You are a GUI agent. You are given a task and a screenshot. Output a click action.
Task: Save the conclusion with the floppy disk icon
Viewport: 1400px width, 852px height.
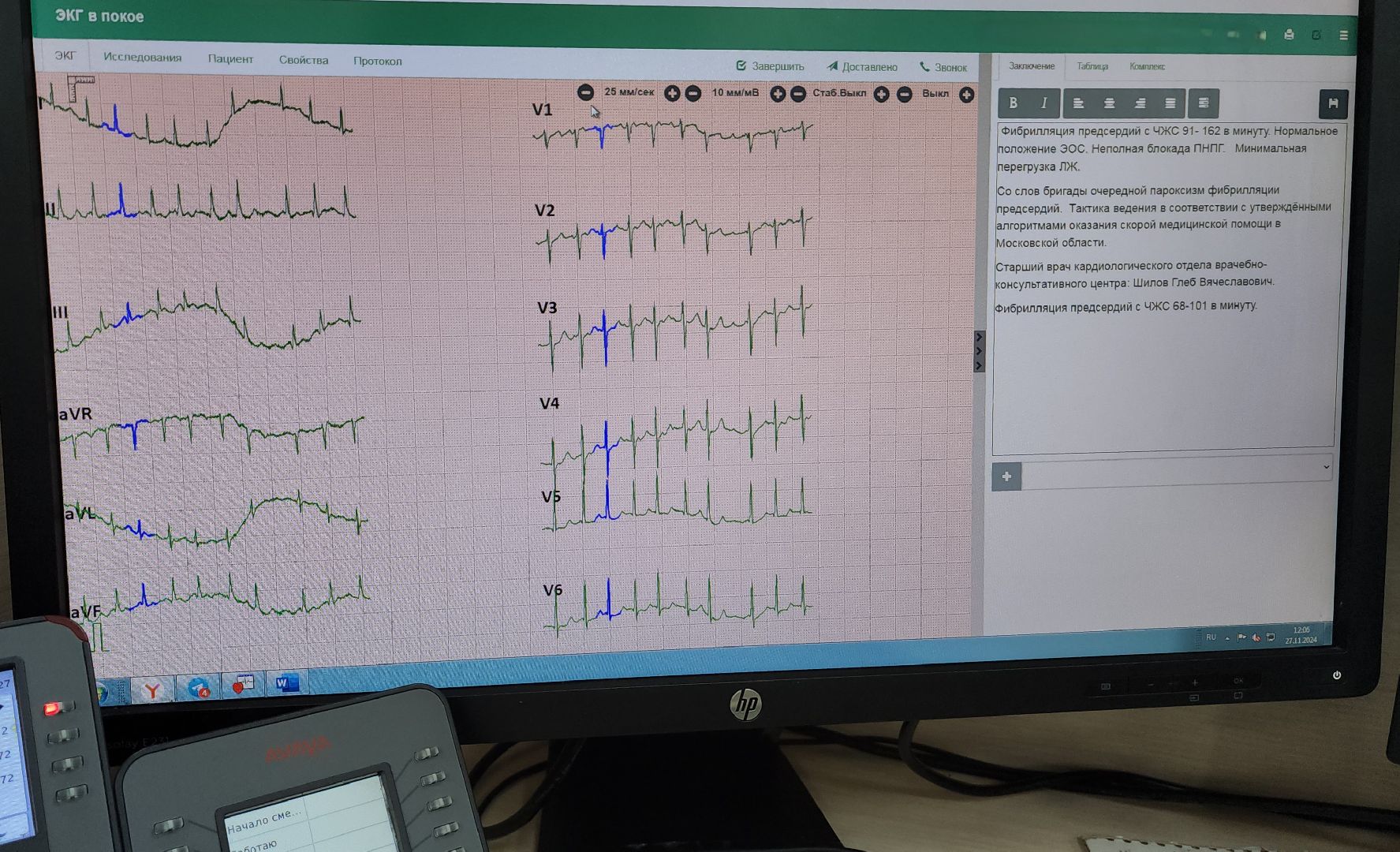point(1333,103)
